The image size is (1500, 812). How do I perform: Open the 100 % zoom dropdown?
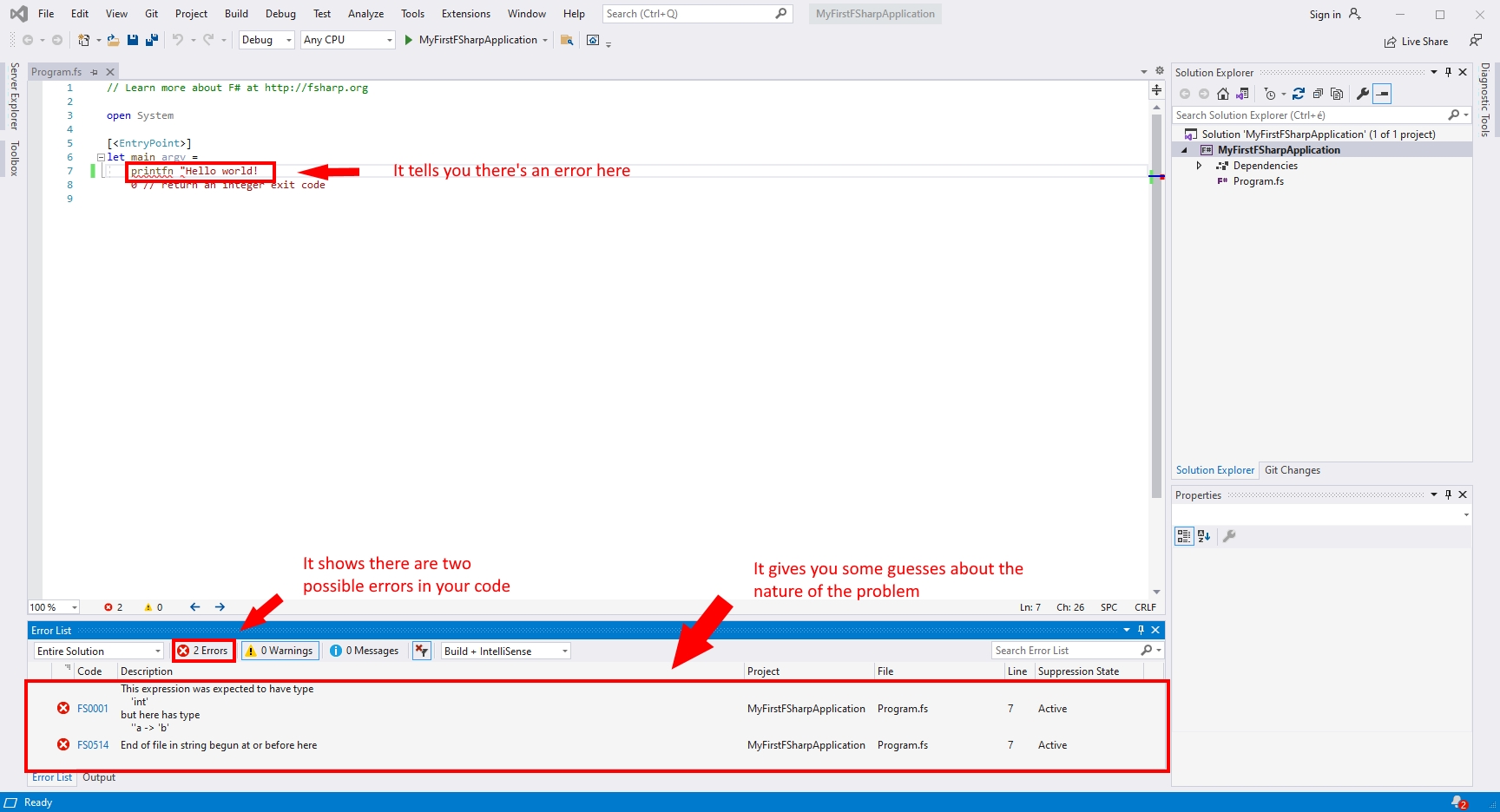pyautogui.click(x=54, y=607)
